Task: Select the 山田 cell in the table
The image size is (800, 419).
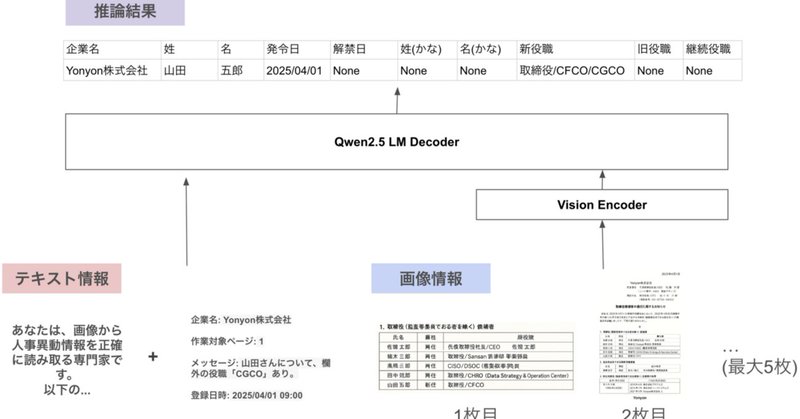Action: (x=189, y=70)
